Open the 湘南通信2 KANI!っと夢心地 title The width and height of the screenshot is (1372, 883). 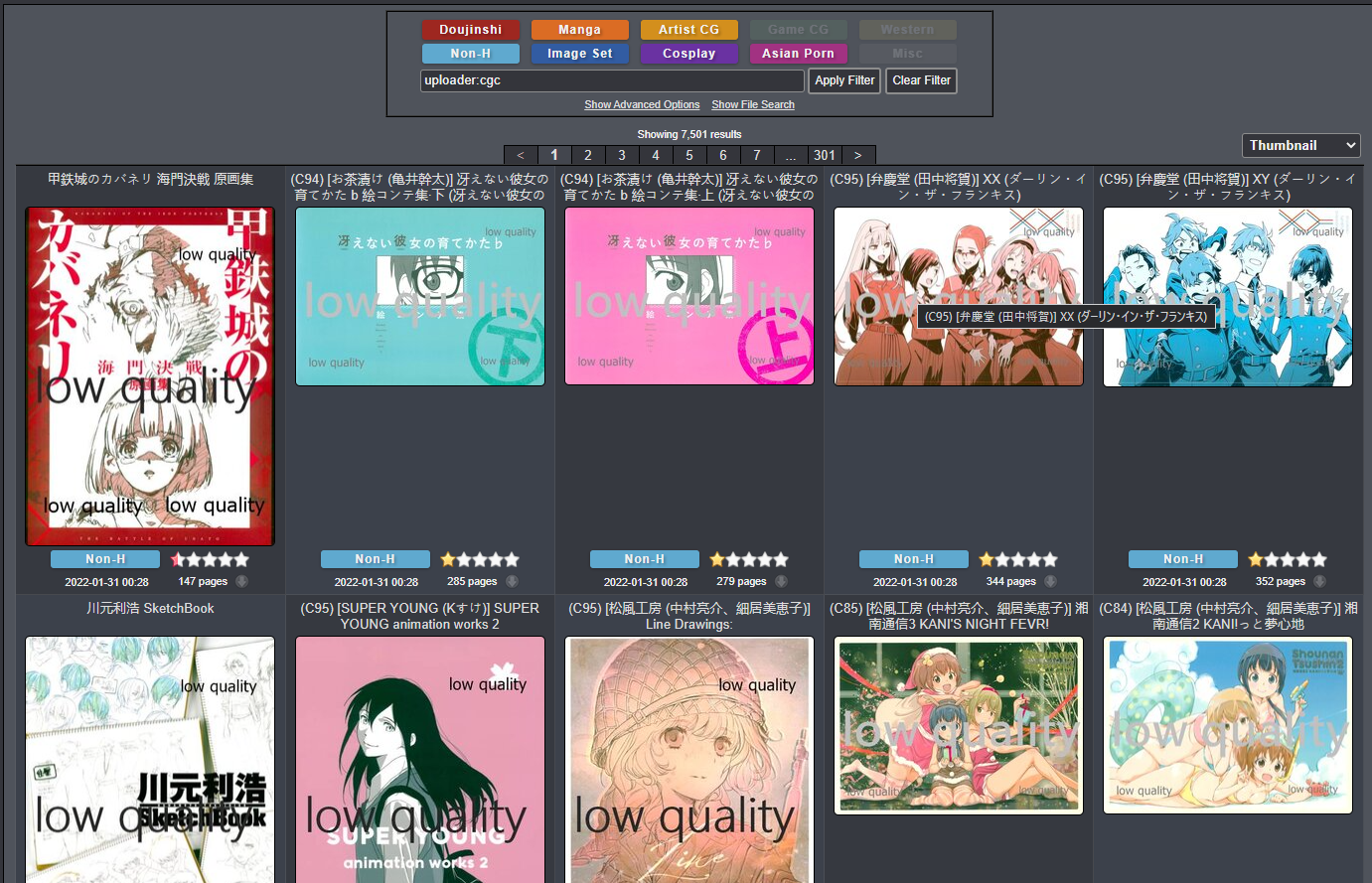click(x=1228, y=616)
